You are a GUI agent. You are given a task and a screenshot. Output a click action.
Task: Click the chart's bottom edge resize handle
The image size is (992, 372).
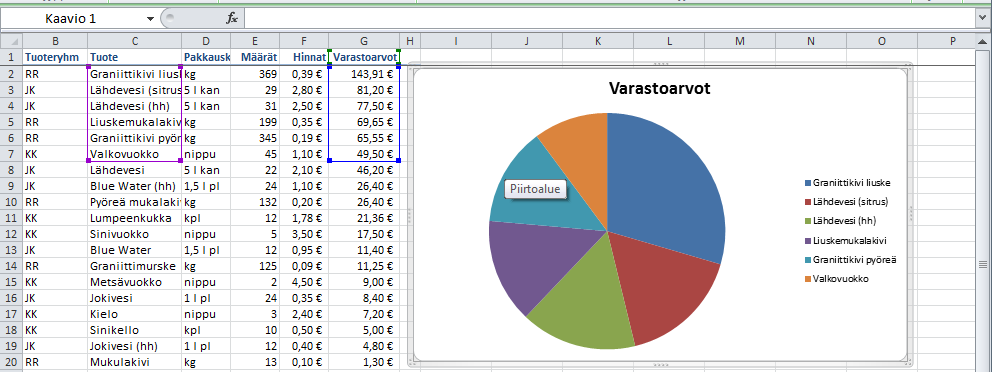[x=660, y=365]
